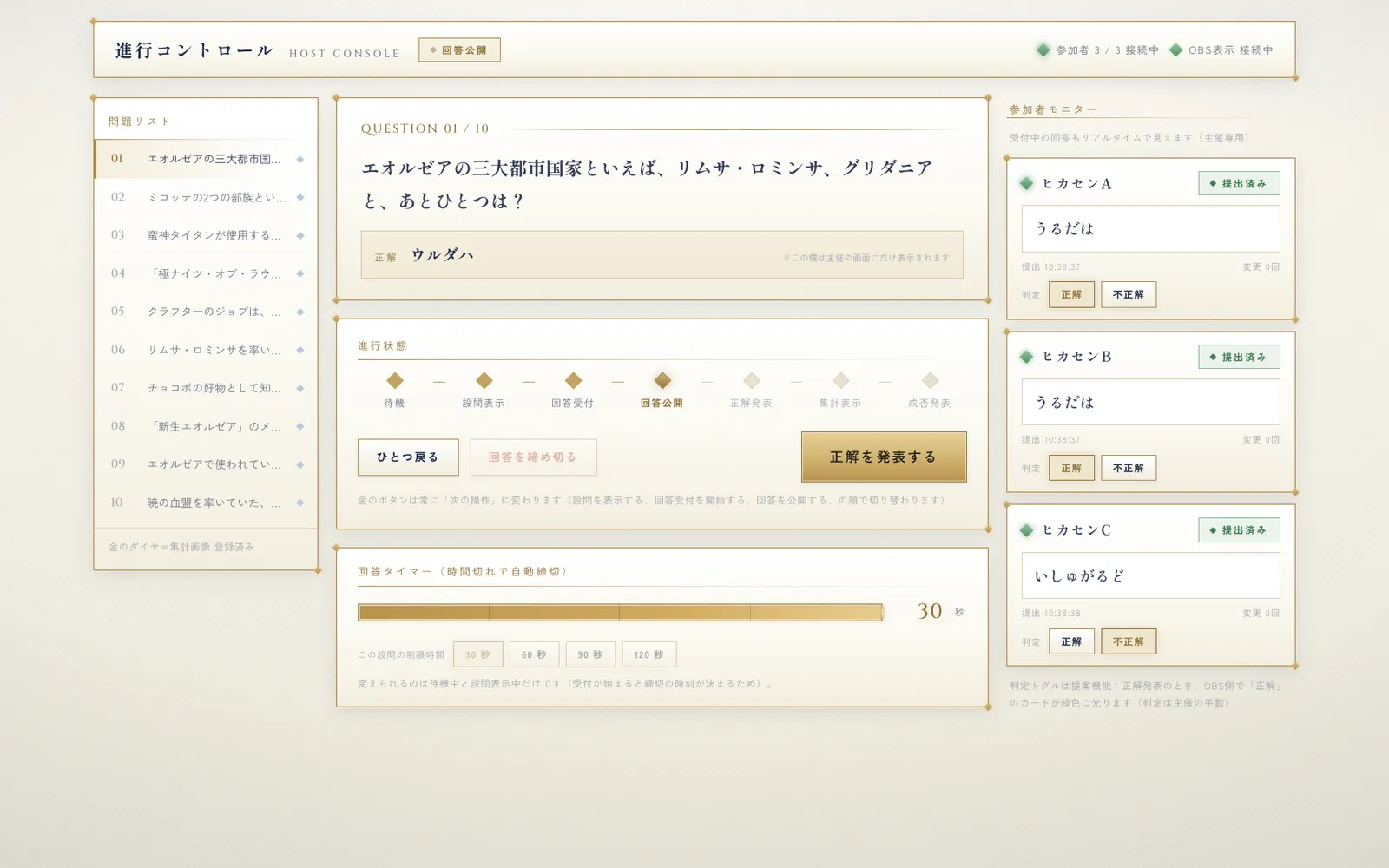Open question 08 新生エオルゼアのメ

206,426
